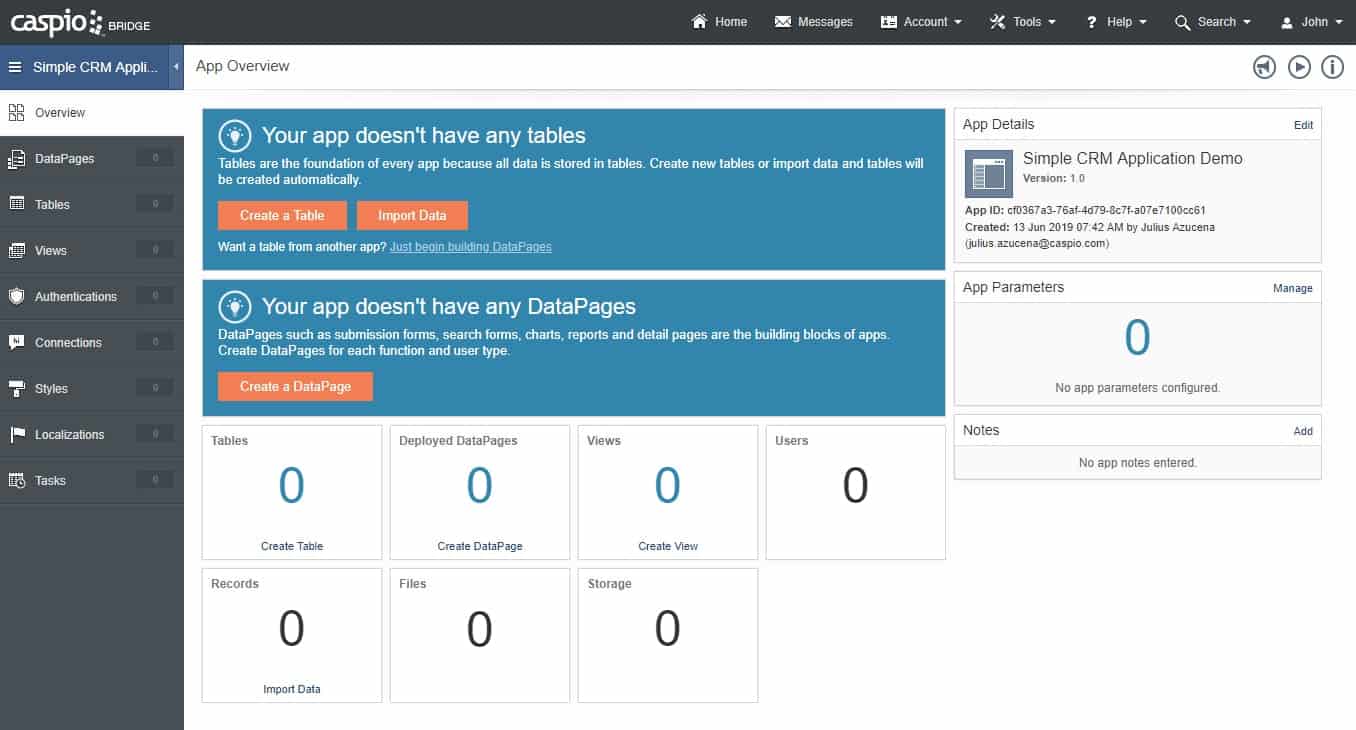Viewport: 1356px width, 730px height.
Task: Expand the Account dropdown menu
Action: pos(921,22)
